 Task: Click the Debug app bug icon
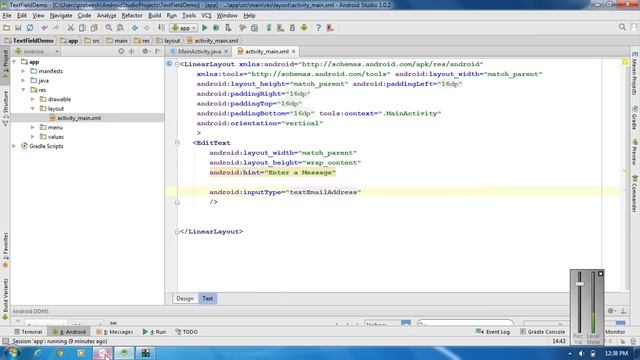pos(216,28)
